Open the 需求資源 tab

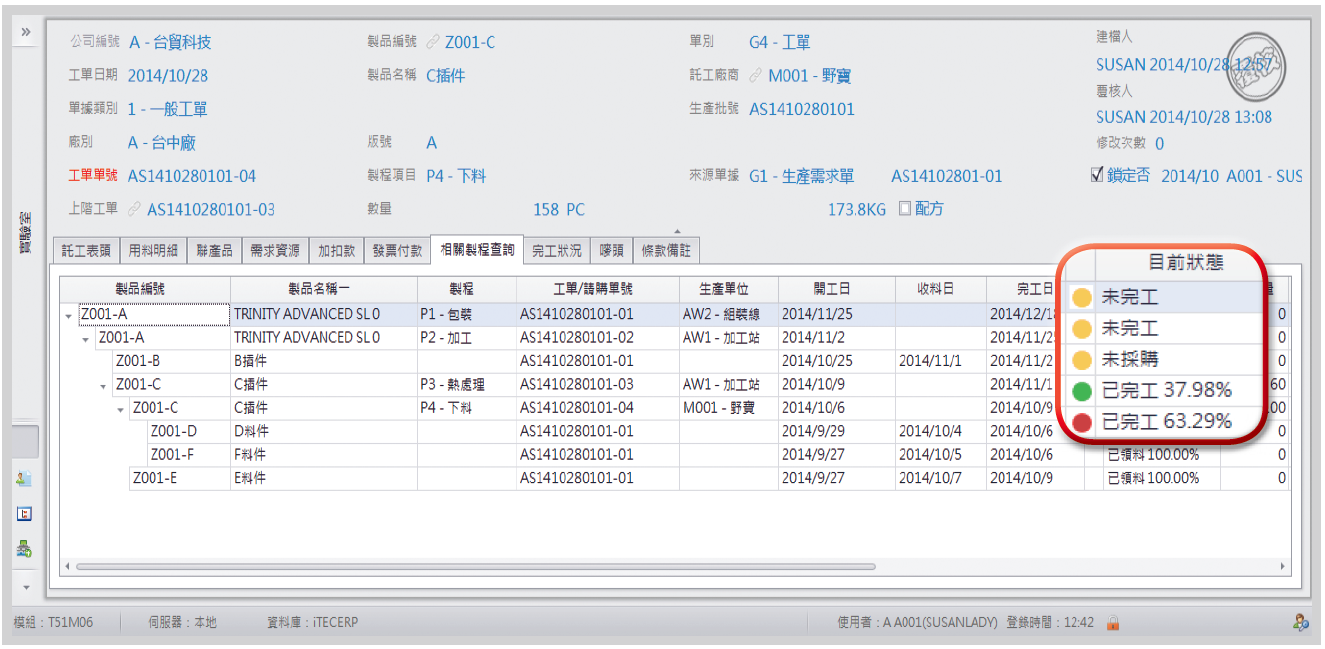click(x=274, y=250)
